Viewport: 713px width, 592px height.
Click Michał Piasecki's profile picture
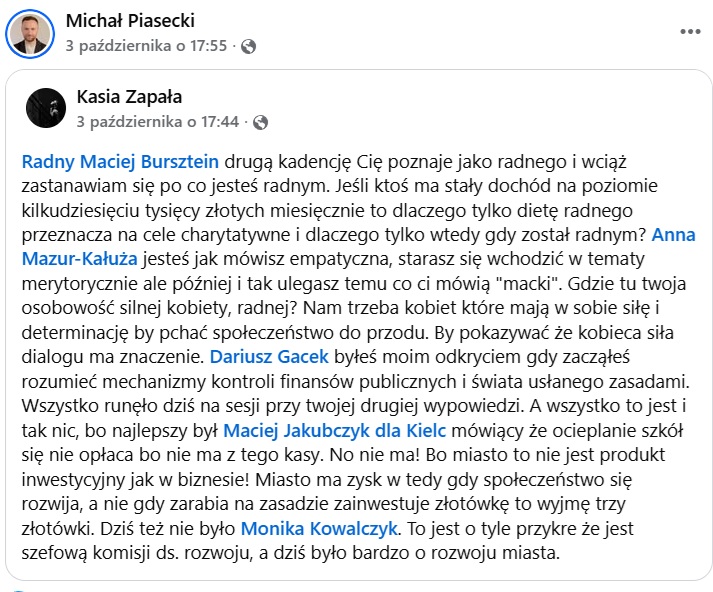coord(31,33)
